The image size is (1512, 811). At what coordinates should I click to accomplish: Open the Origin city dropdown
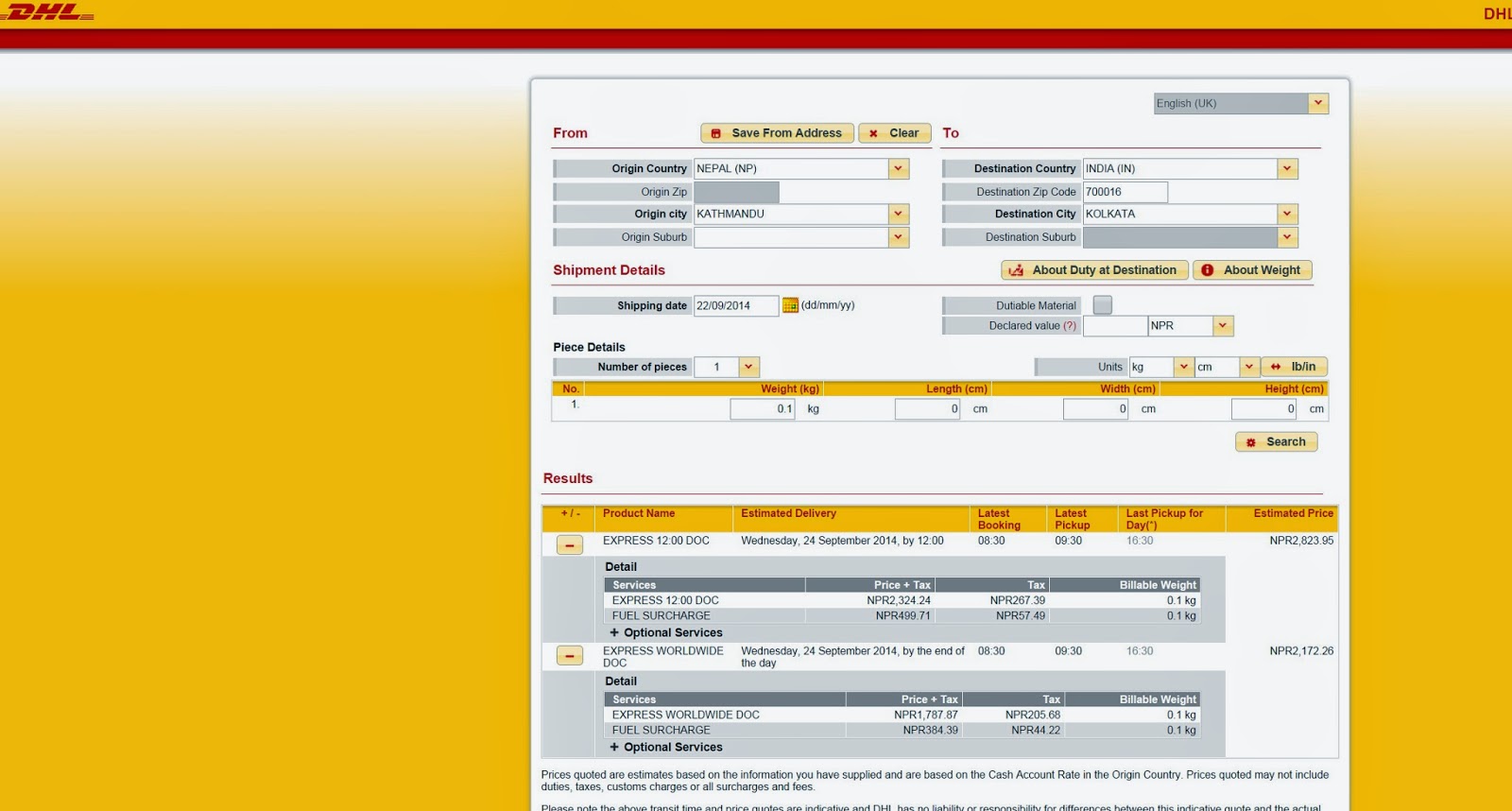(899, 214)
